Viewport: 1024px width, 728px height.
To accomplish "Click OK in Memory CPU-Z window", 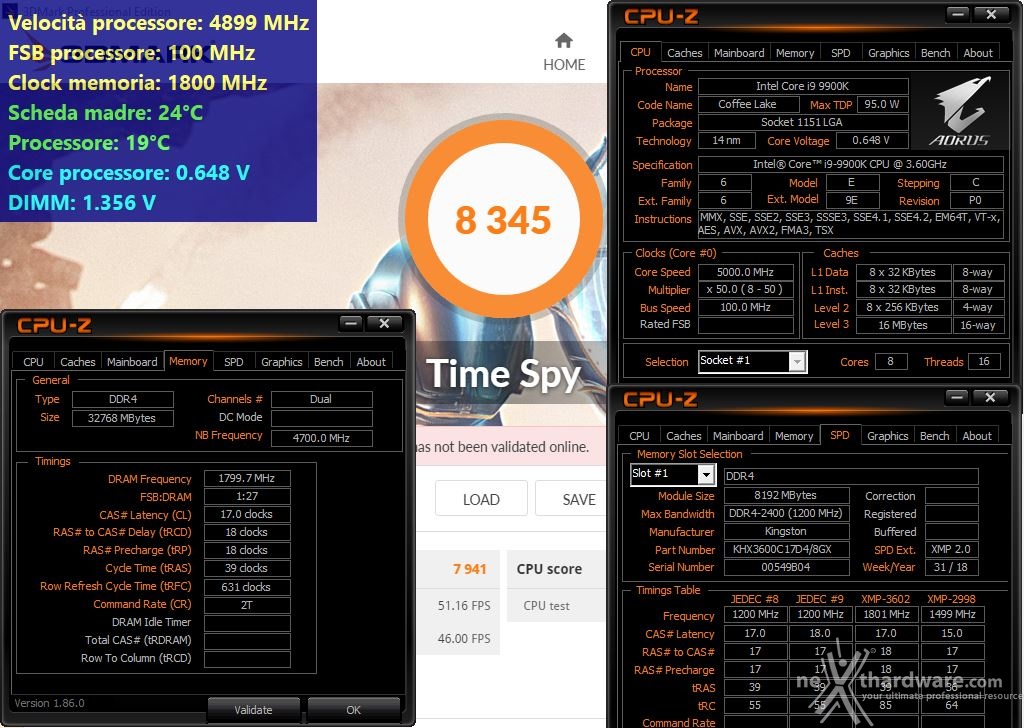I will coord(353,710).
